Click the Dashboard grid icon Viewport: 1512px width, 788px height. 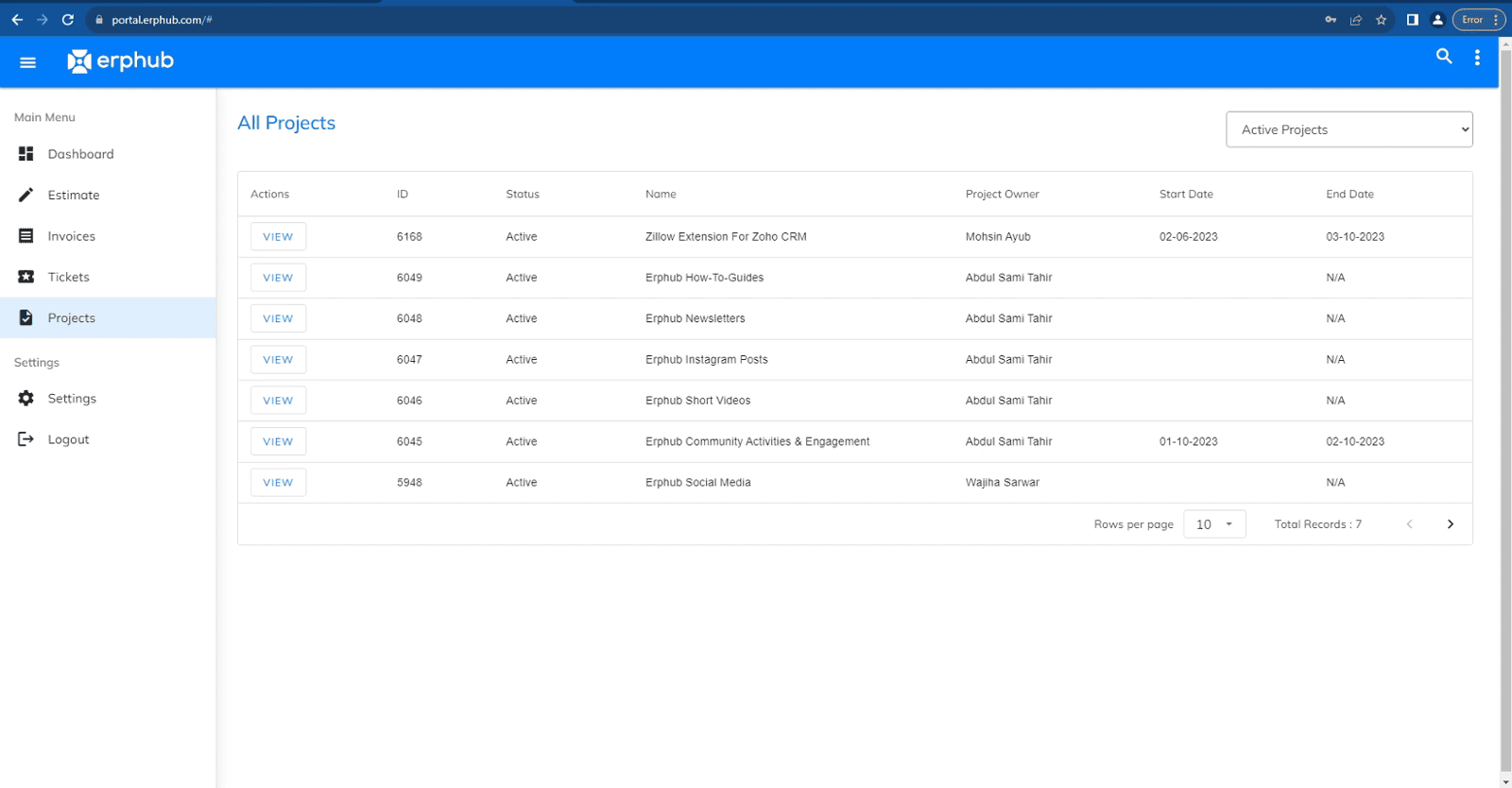(x=26, y=154)
